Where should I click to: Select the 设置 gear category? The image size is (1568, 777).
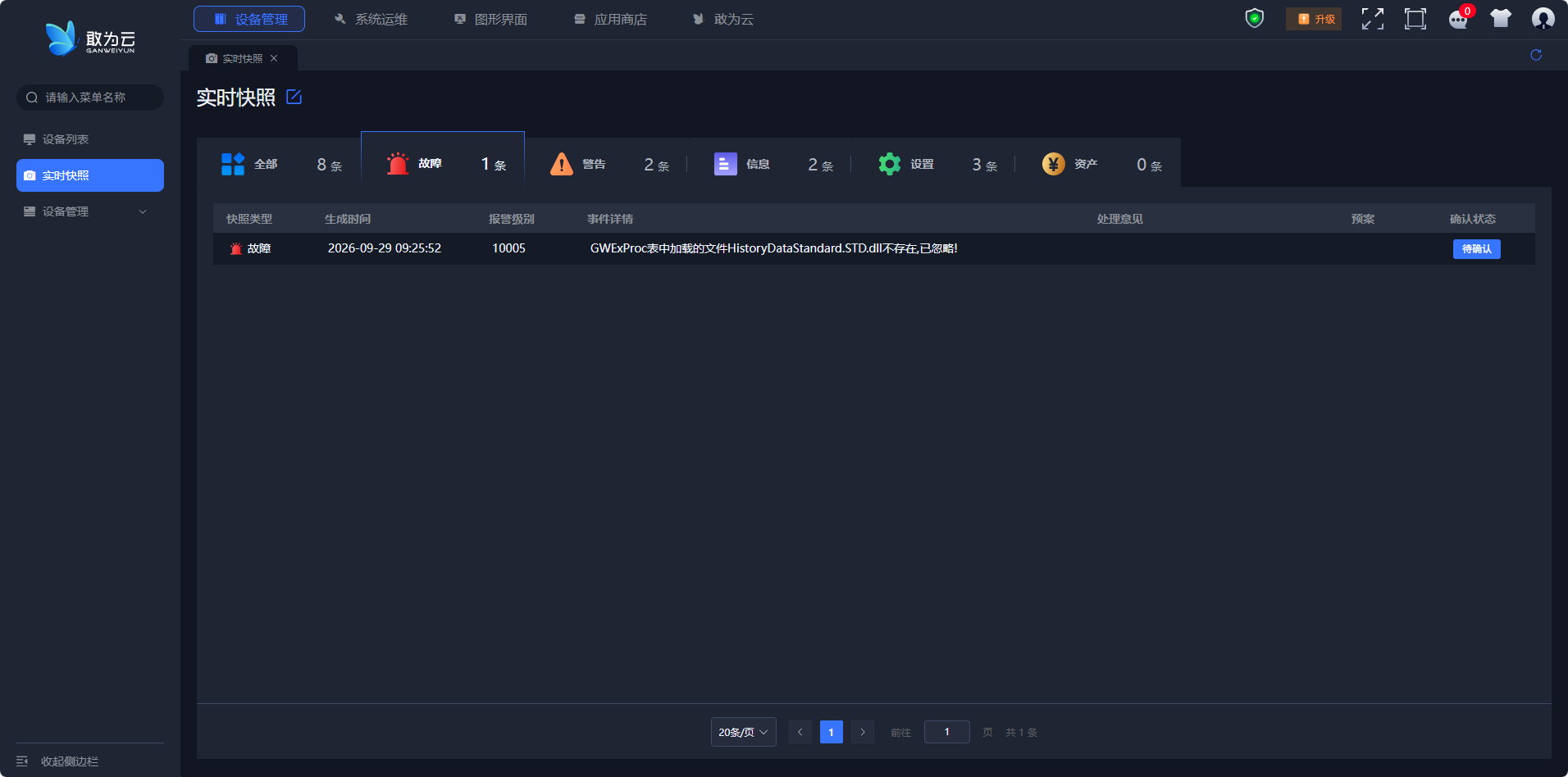890,164
